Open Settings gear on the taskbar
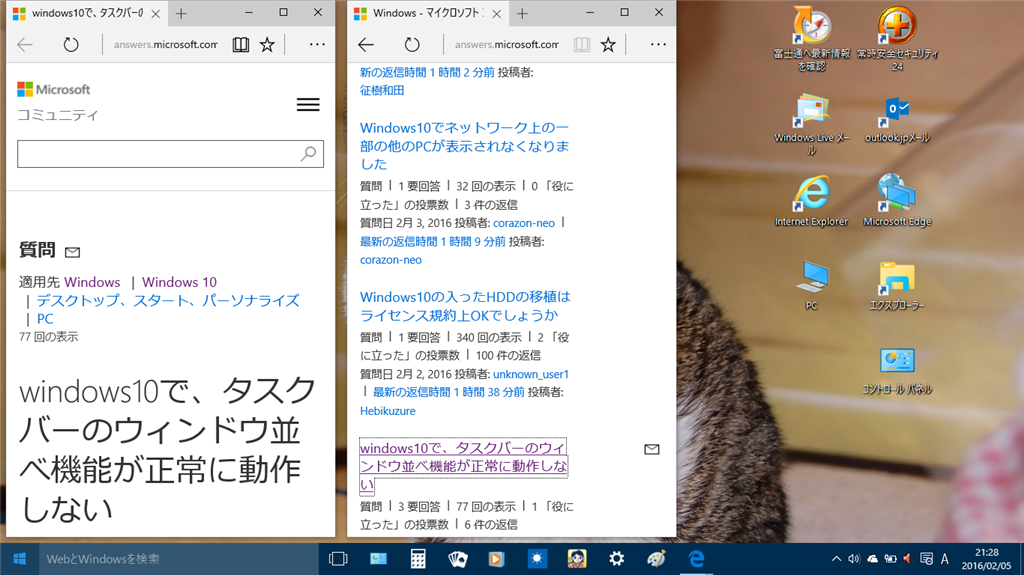The width and height of the screenshot is (1024, 575). click(616, 559)
